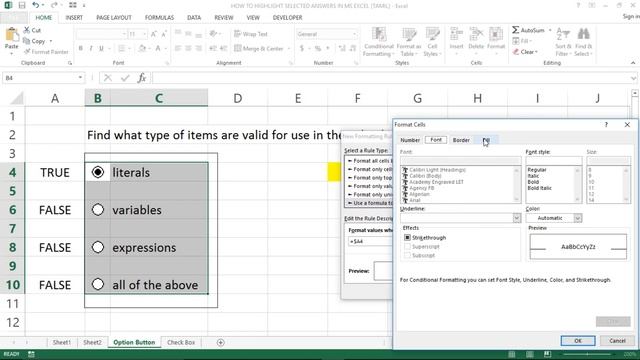Expand the formula bar chevron
This screenshot has width=640, height=360.
click(x=633, y=78)
